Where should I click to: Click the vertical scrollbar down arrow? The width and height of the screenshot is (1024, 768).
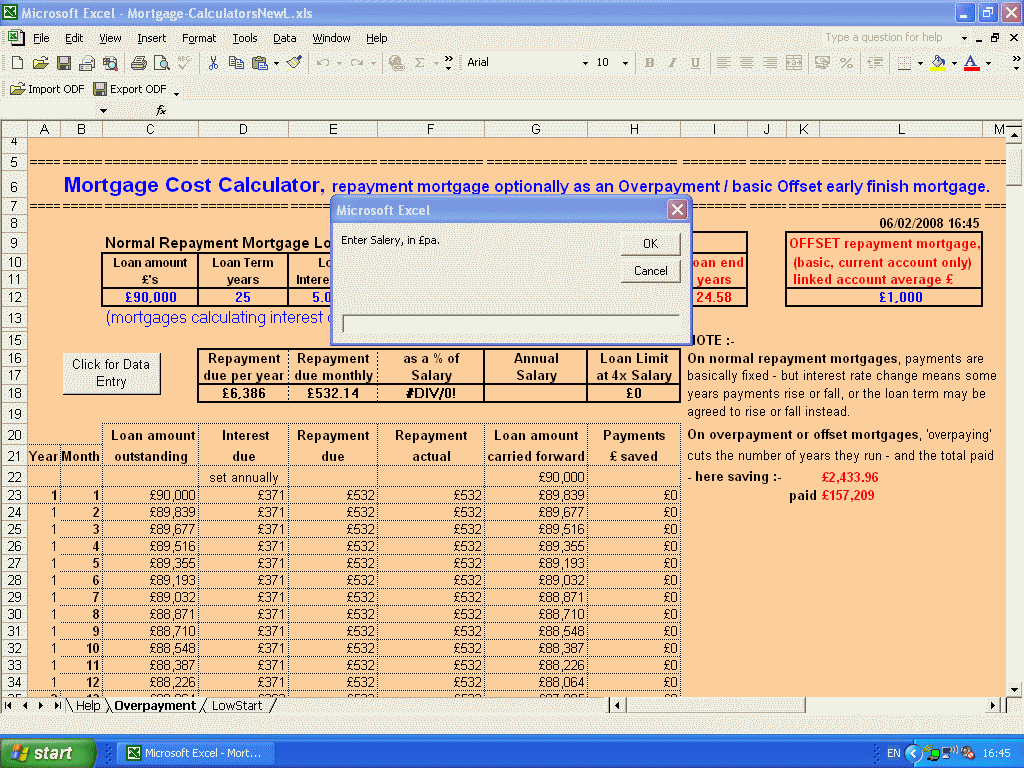pyautogui.click(x=1014, y=690)
